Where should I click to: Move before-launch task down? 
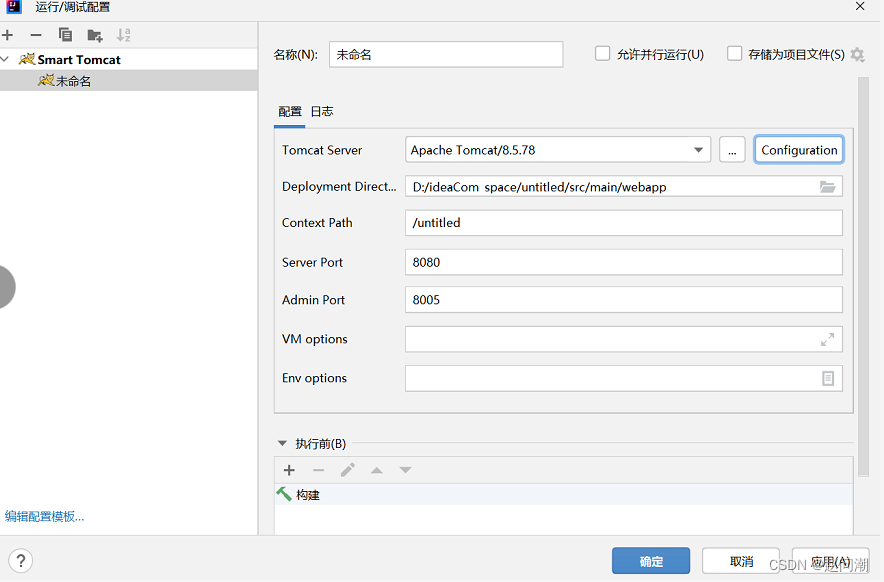pyautogui.click(x=405, y=470)
